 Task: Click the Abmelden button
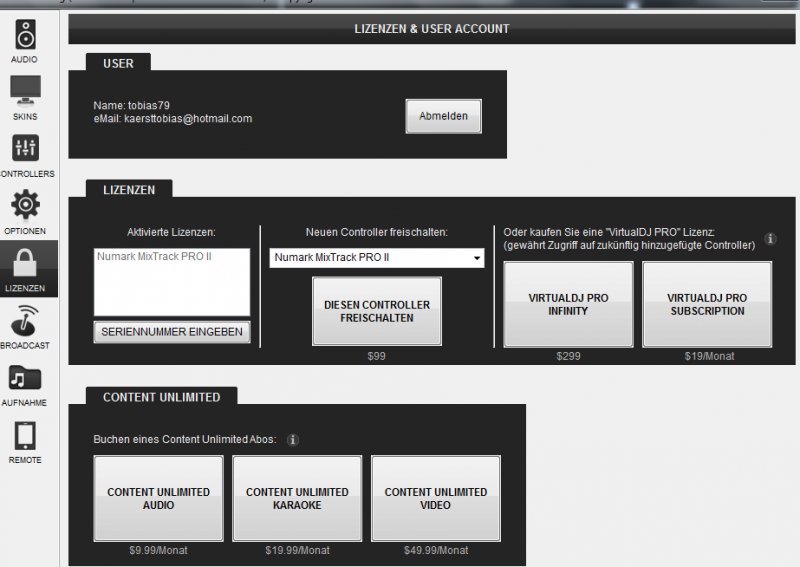click(443, 116)
